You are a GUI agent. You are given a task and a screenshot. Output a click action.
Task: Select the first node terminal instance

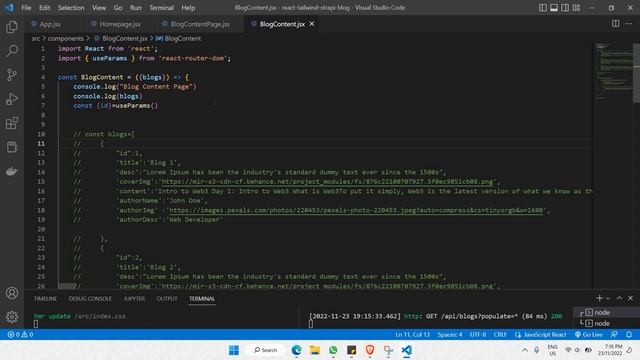point(607,312)
